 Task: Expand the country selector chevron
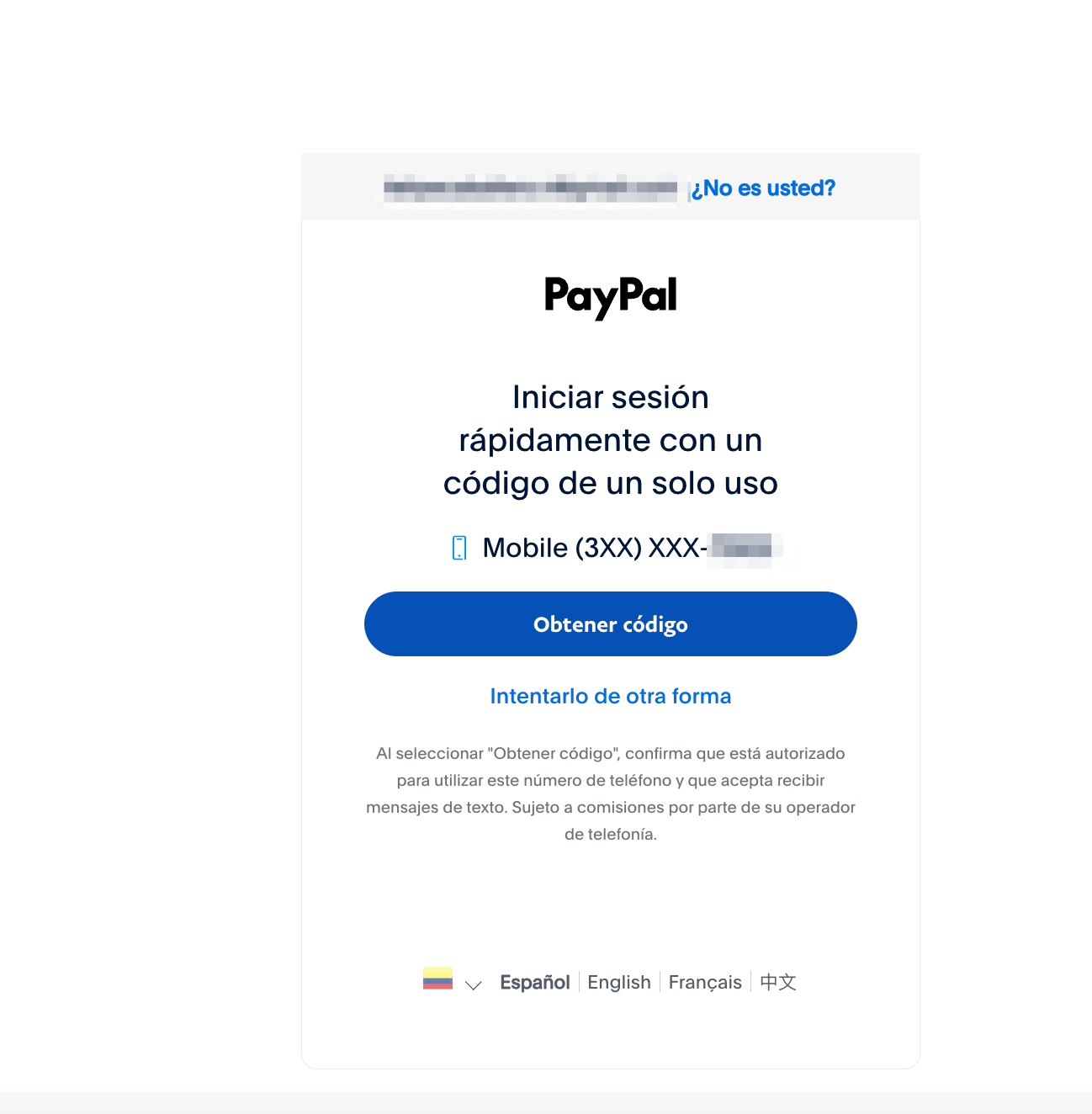[x=474, y=984]
